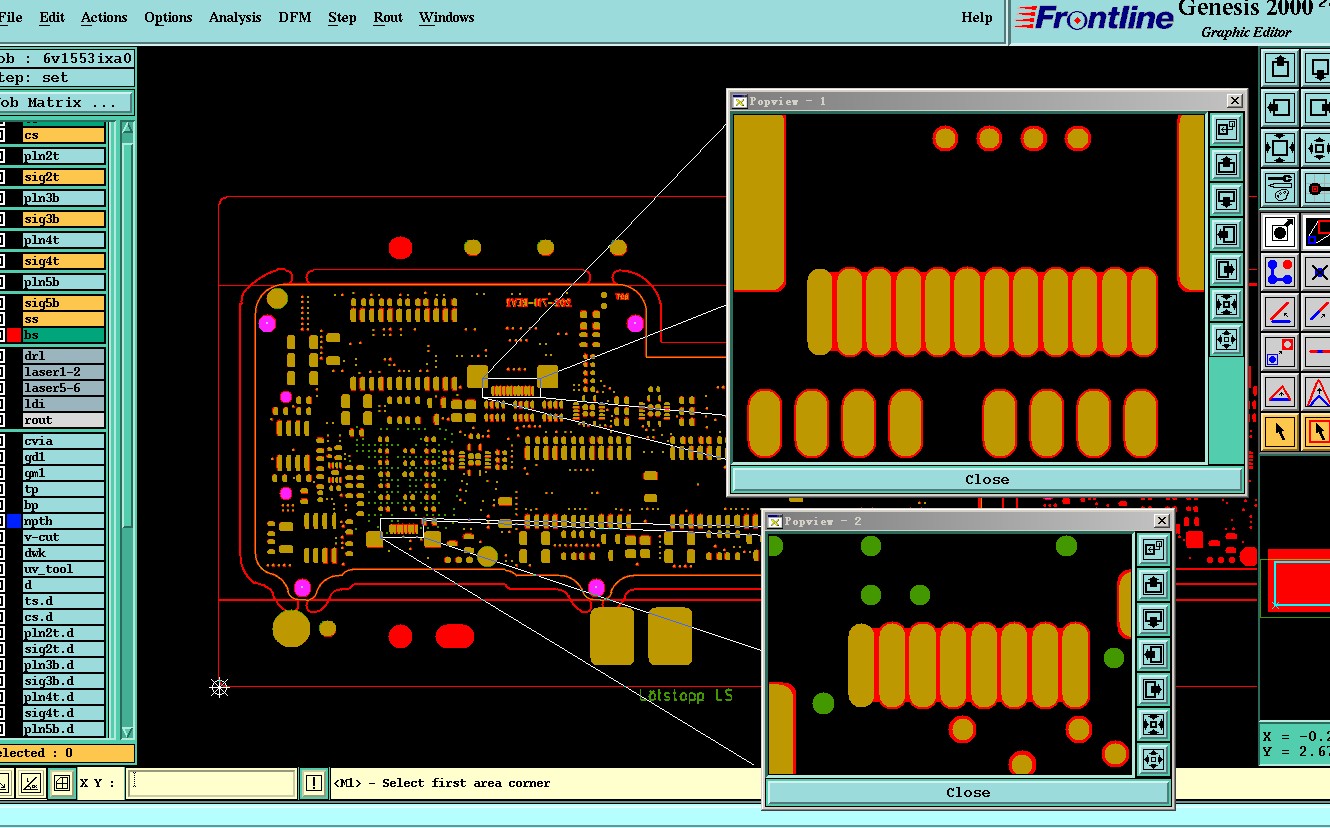The image size is (1330, 828).
Task: Select layer cvia in layer list
Action: (64, 441)
